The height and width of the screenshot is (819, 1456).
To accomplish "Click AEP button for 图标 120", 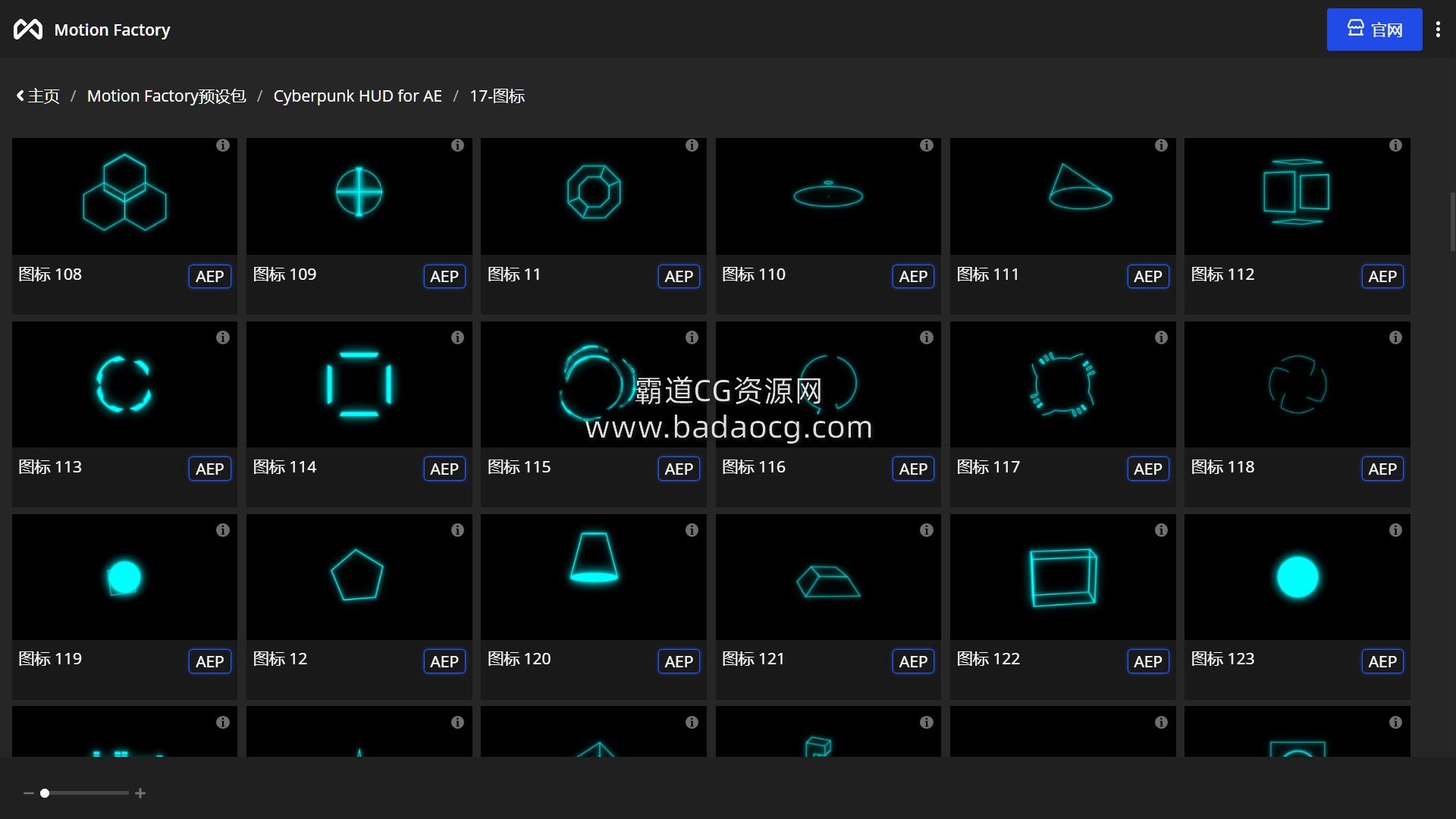I will [x=679, y=661].
